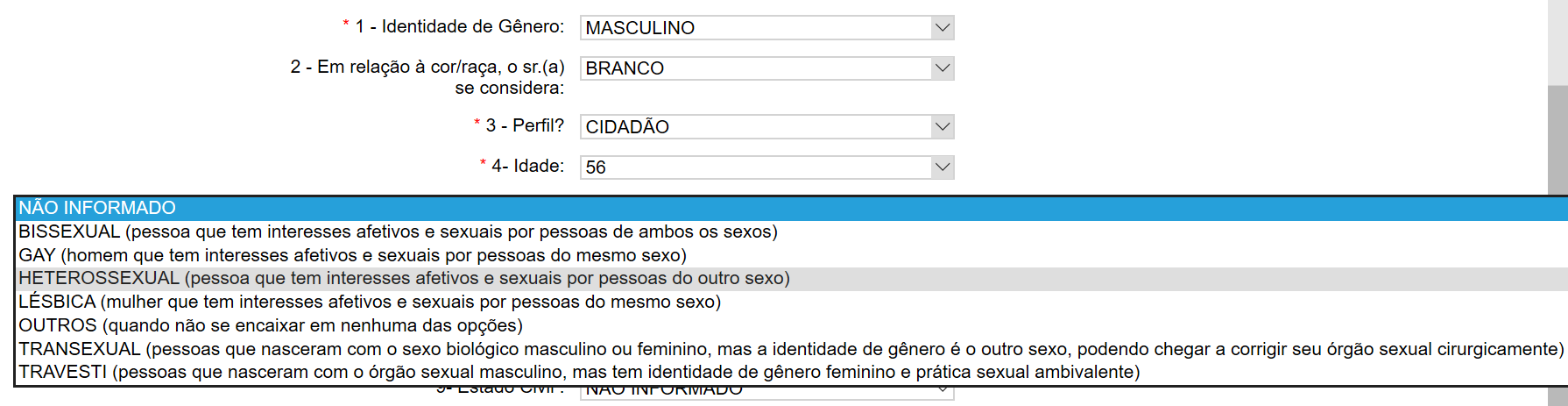This screenshot has width=1568, height=406.
Task: Click the Idade field label
Action: [x=527, y=167]
